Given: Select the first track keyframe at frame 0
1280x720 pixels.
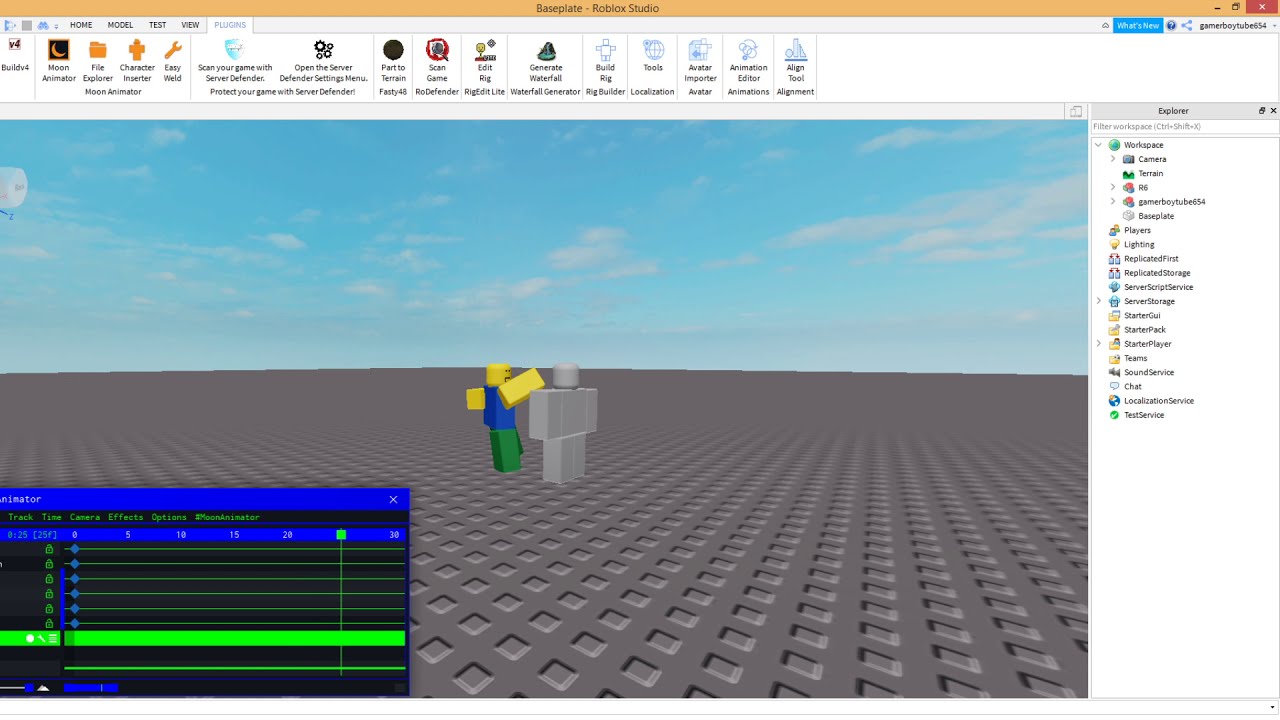Looking at the screenshot, I should point(75,549).
